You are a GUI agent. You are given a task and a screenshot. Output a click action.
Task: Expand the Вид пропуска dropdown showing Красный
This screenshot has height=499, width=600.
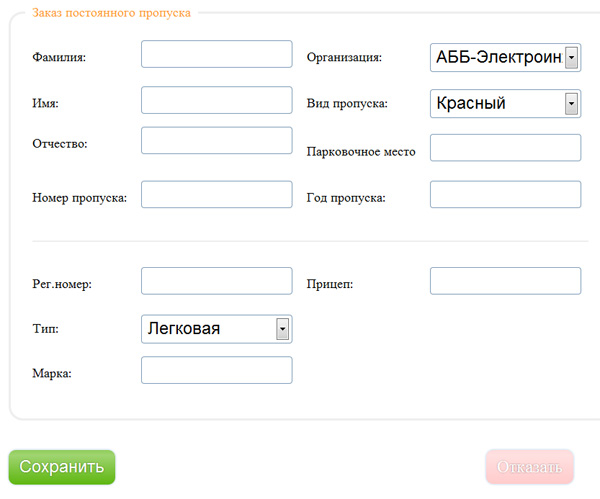point(505,103)
